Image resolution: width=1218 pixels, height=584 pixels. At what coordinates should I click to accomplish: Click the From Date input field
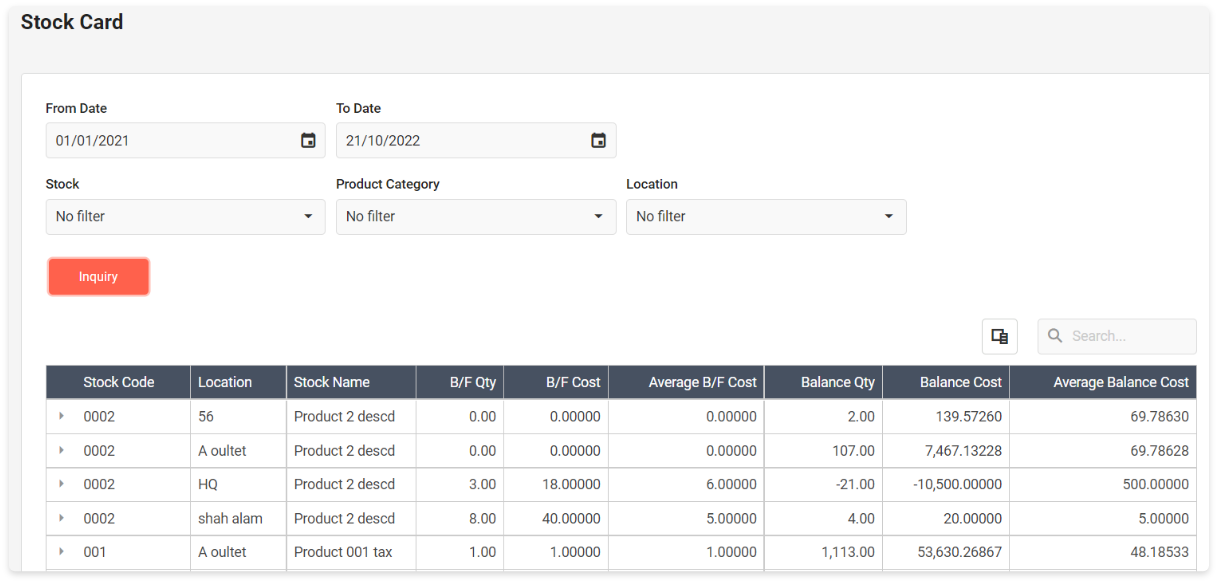(x=170, y=141)
